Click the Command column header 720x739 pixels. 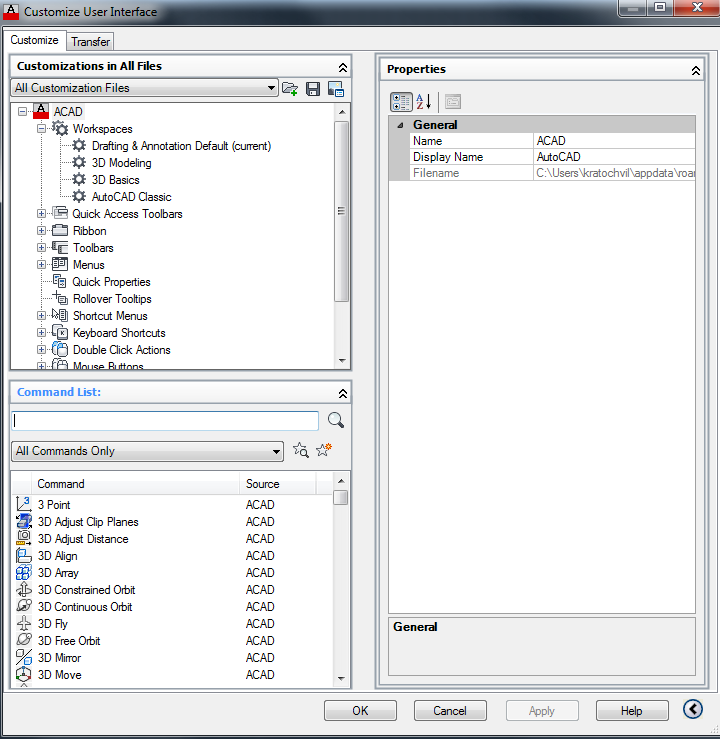(x=135, y=484)
